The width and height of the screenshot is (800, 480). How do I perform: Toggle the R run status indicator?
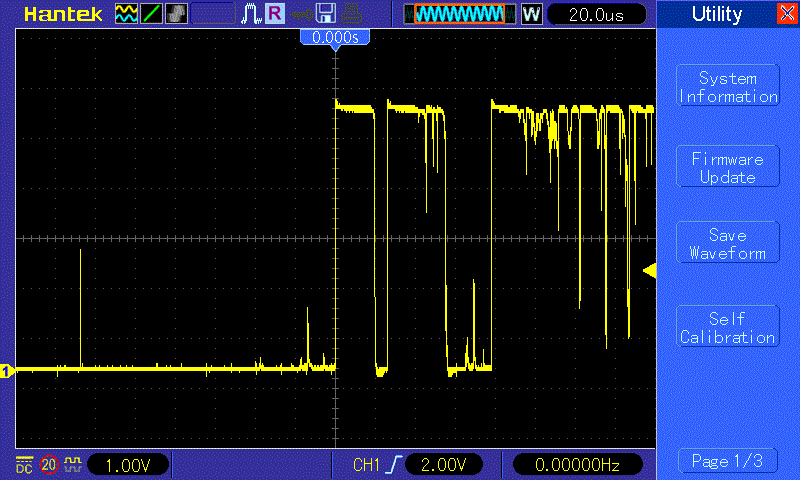[x=274, y=13]
